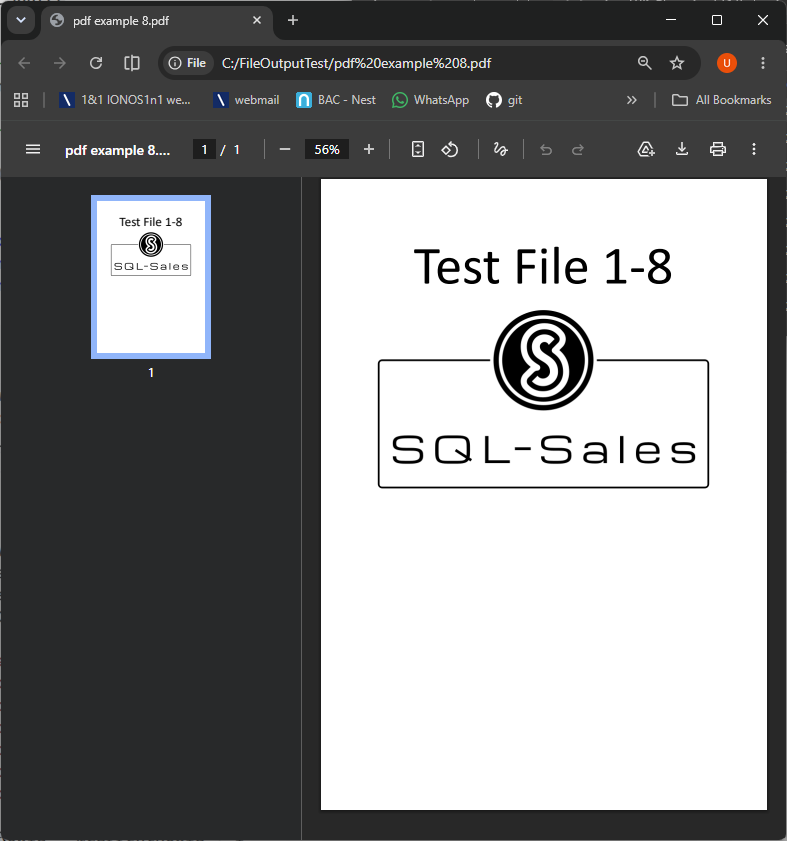Open the WhatsApp bookmark
Image resolution: width=787 pixels, height=841 pixels.
[x=430, y=100]
